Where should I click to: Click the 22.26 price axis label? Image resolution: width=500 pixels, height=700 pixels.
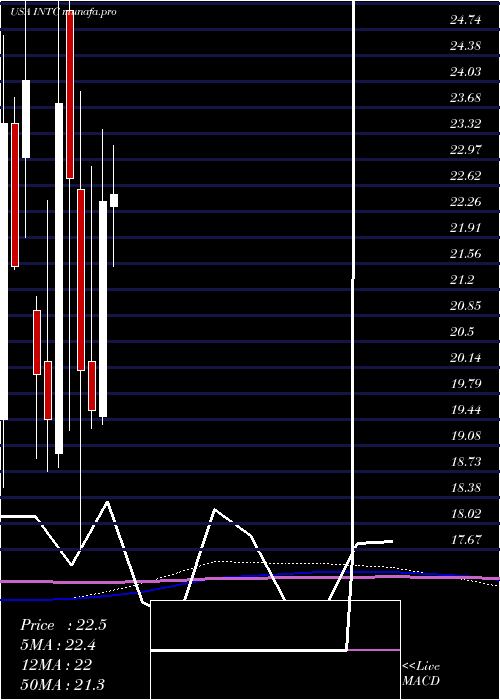pyautogui.click(x=466, y=202)
